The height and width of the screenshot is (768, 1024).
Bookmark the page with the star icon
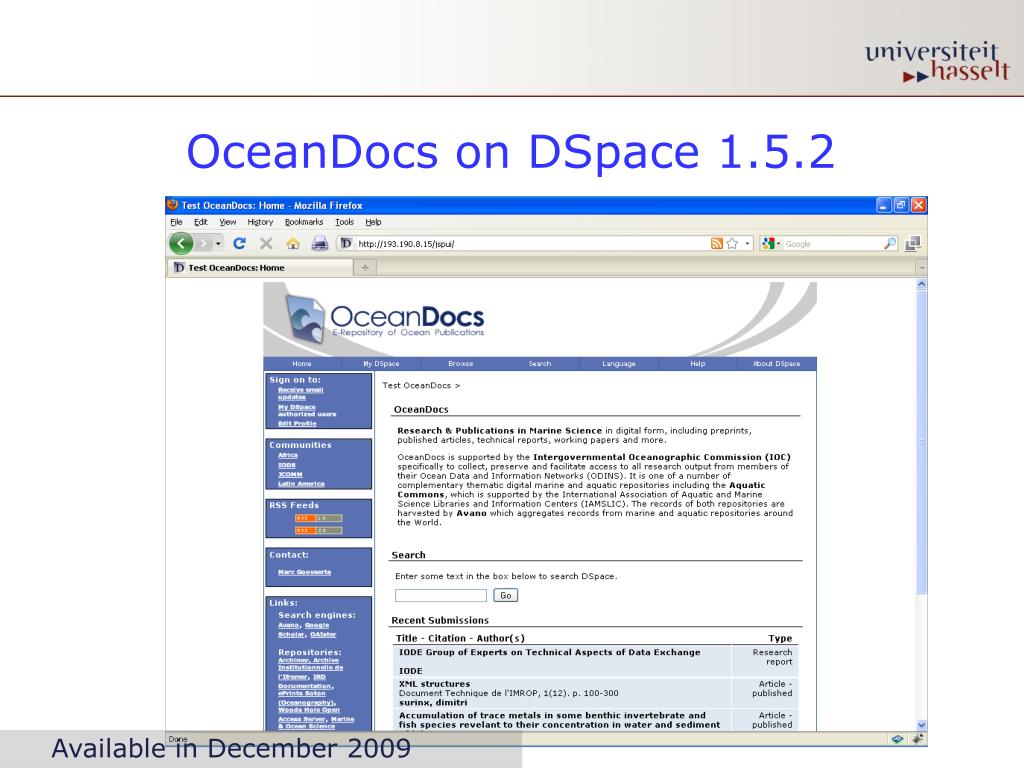732,244
